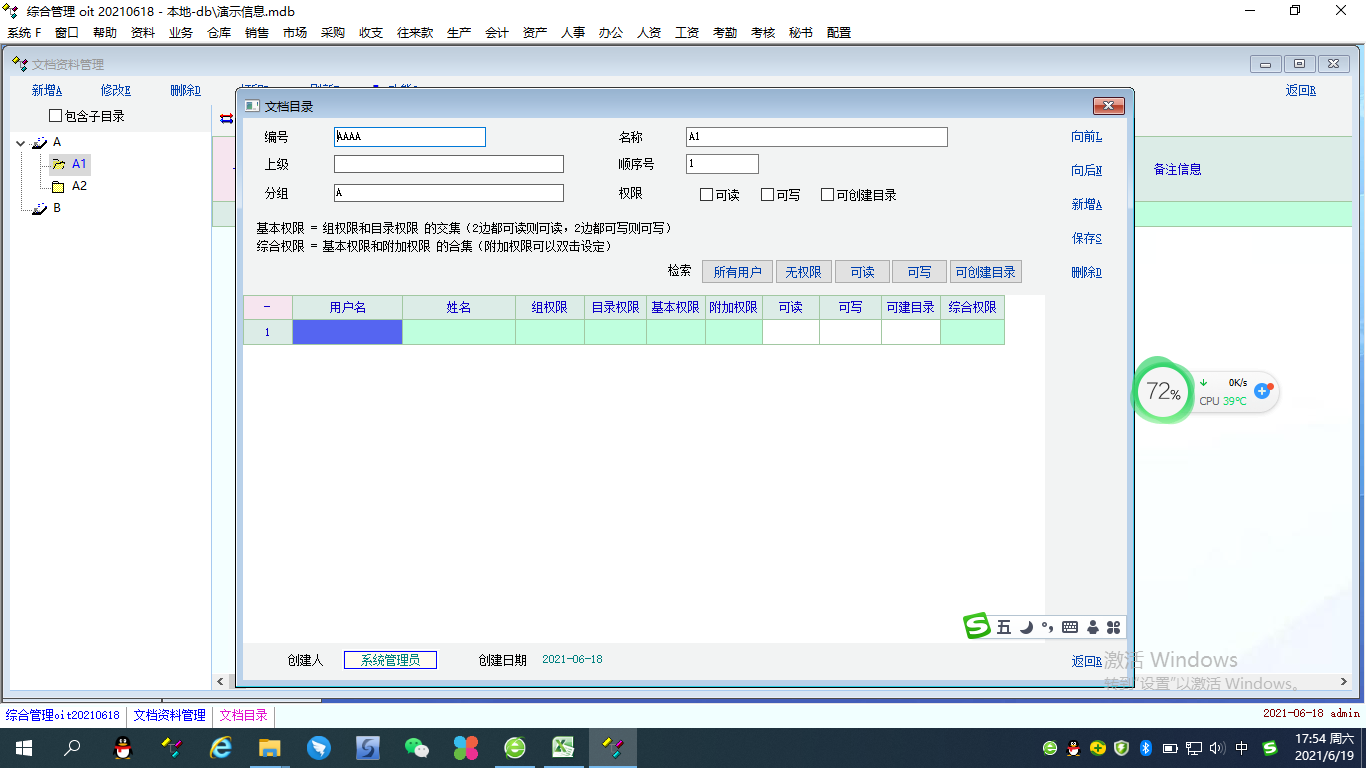Toggle the 包含子目录 checkbox
Image resolution: width=1366 pixels, height=768 pixels.
pyautogui.click(x=56, y=116)
